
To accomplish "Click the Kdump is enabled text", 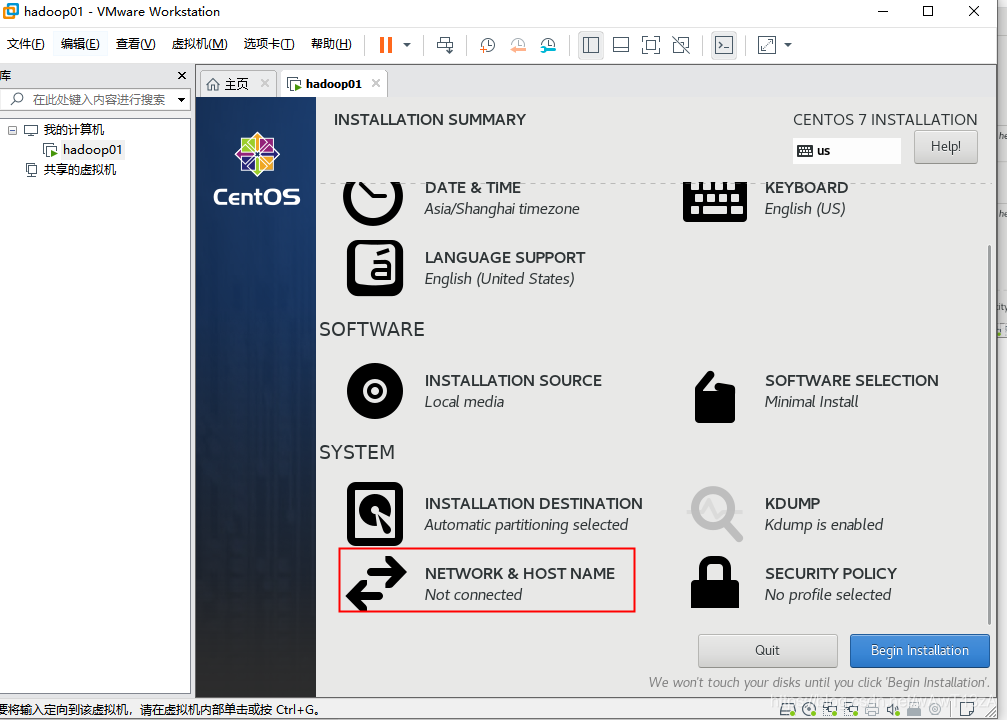I will coord(823,525).
